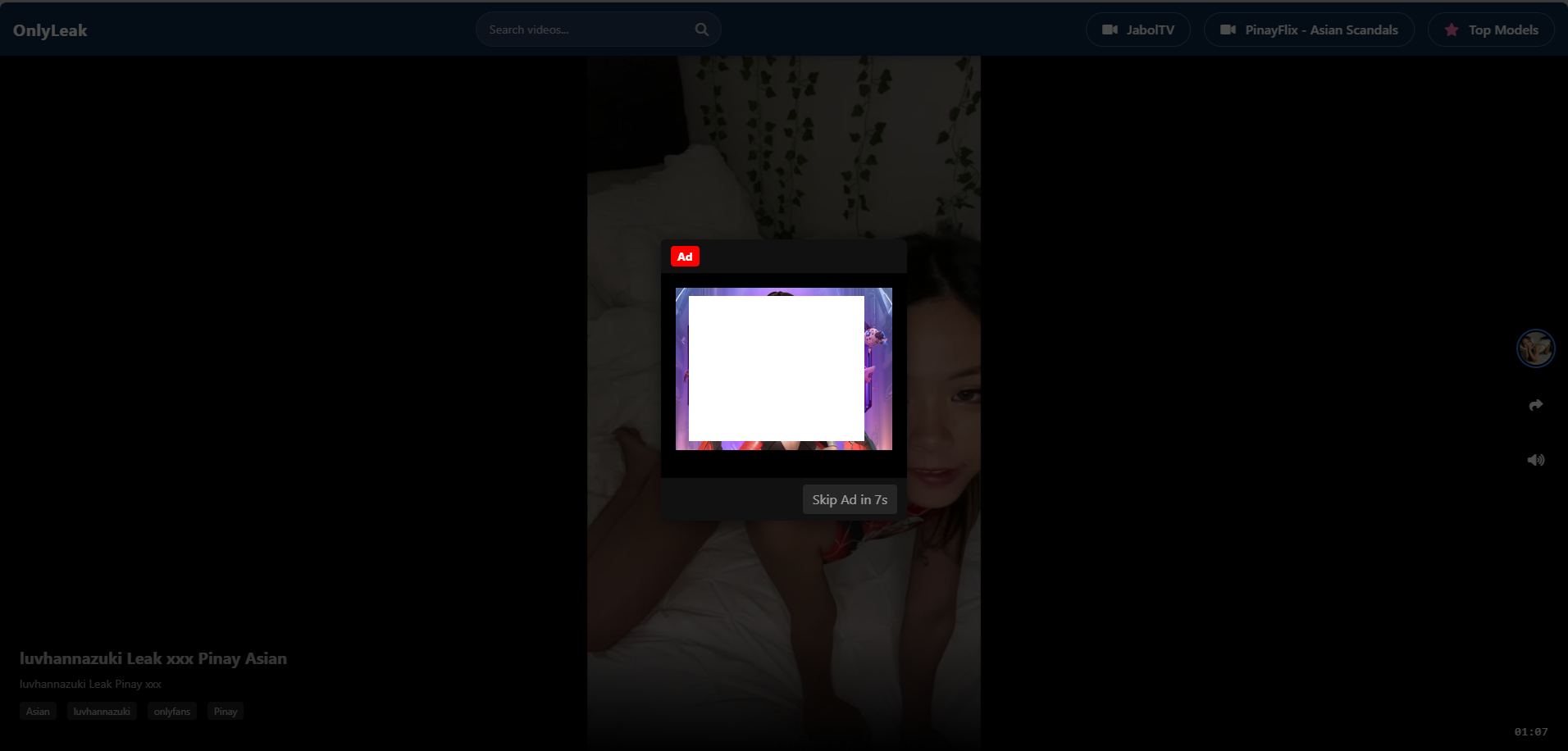This screenshot has height=751, width=1568.
Task: Mute the video using the speaker icon
Action: (1534, 459)
